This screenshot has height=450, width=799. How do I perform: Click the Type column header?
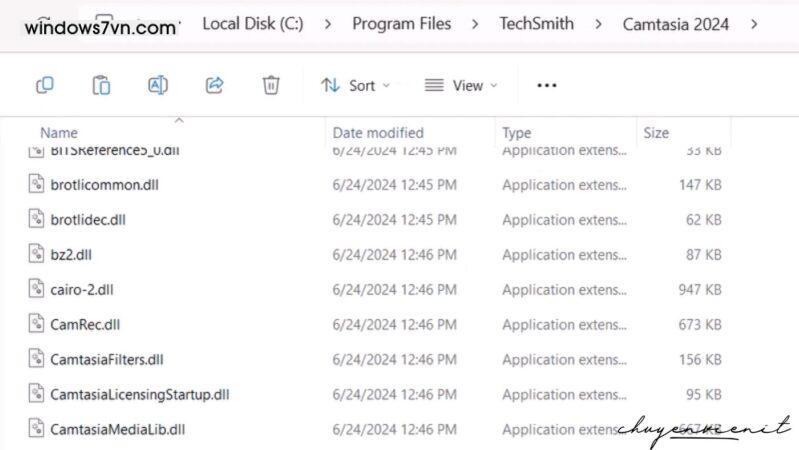pos(517,132)
